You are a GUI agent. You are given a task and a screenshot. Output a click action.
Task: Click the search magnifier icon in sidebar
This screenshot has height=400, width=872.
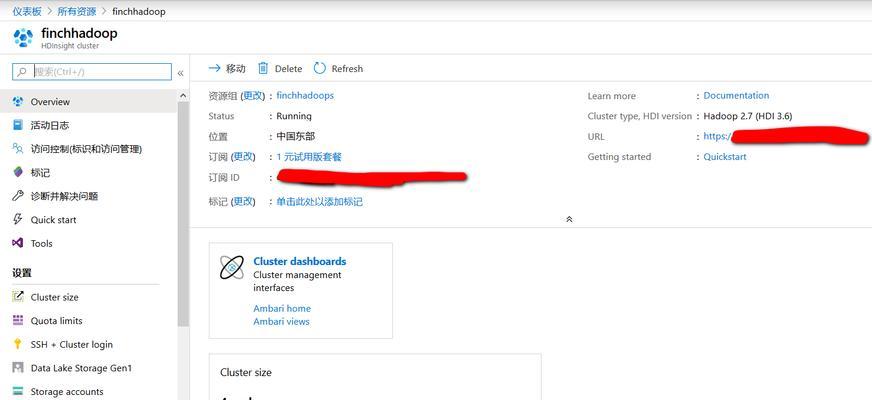click(22, 72)
